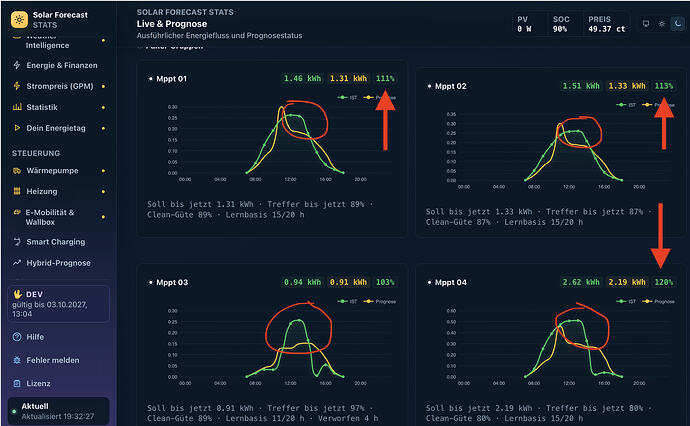Click the Treffer bis jetzt 89% text
This screenshot has width=690, height=426.
[316, 204]
